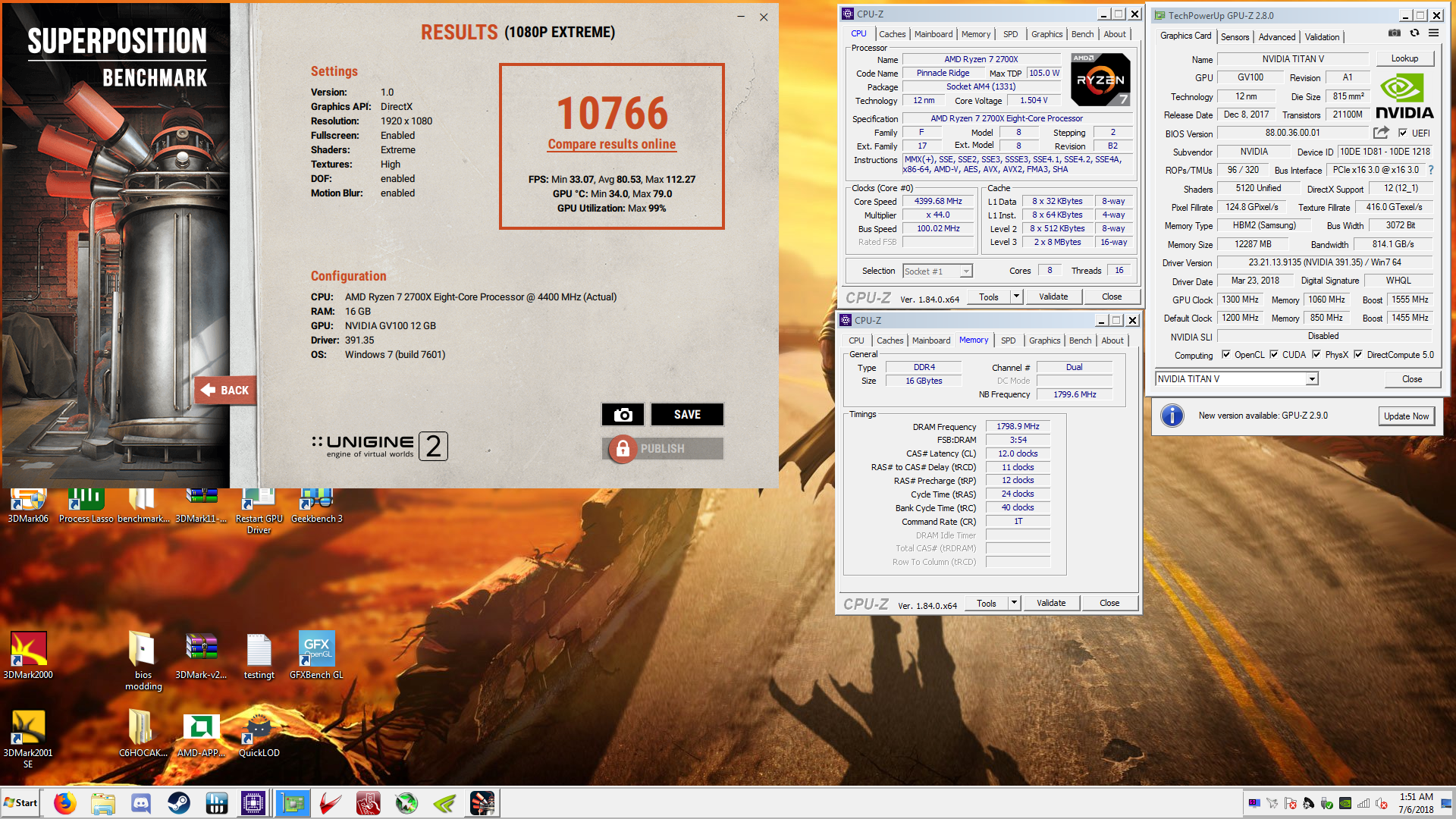Switch to Advanced tab in GPU-Z
This screenshot has height=819, width=1456.
pyautogui.click(x=1277, y=36)
